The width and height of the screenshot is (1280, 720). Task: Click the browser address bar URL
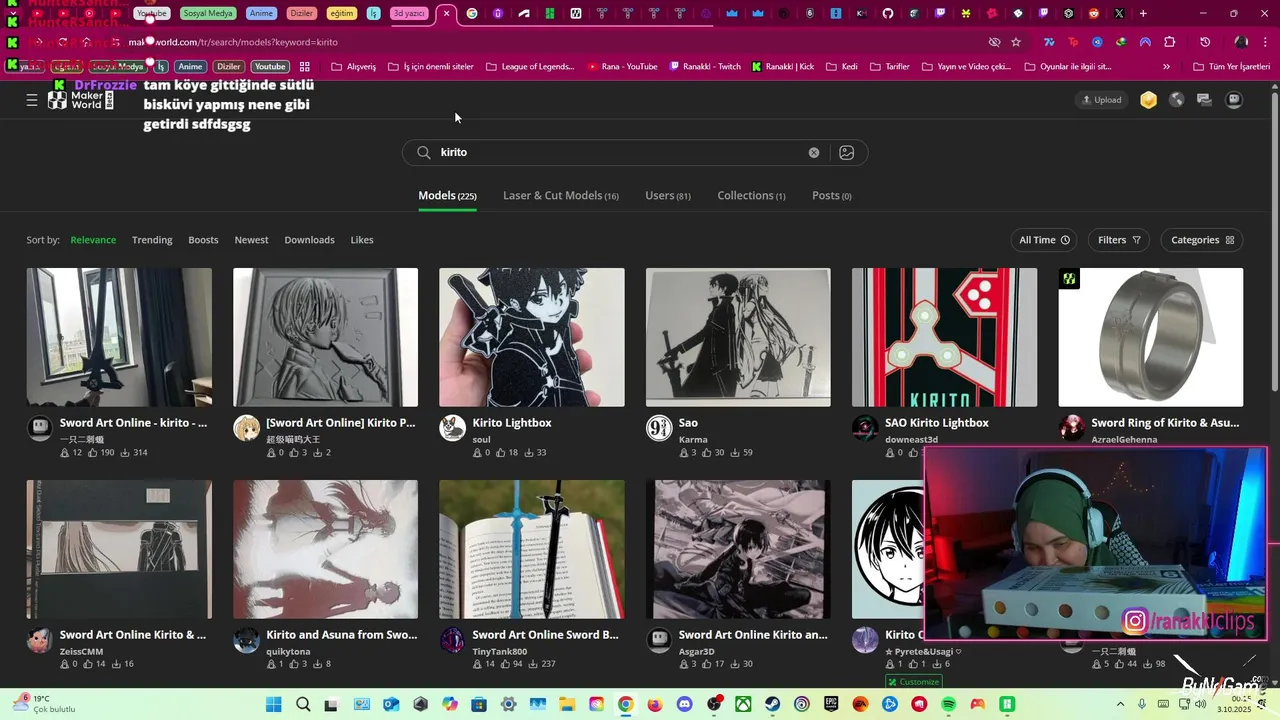coord(233,42)
